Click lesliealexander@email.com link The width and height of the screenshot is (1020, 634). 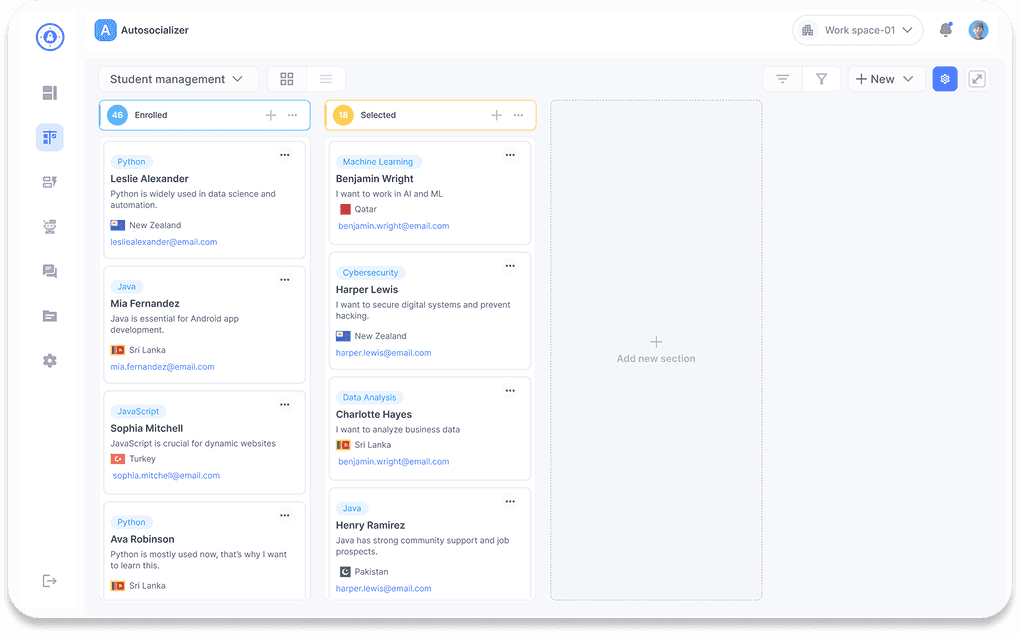[x=164, y=242]
